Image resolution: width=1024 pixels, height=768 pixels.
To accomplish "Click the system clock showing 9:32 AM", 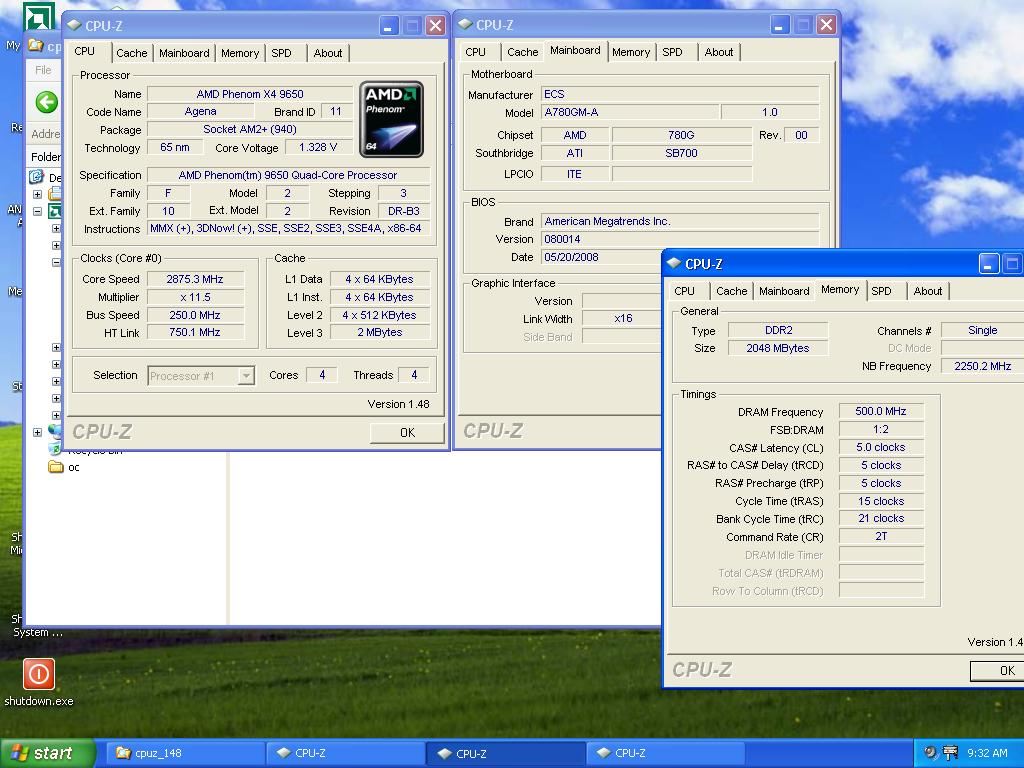I will pos(987,753).
